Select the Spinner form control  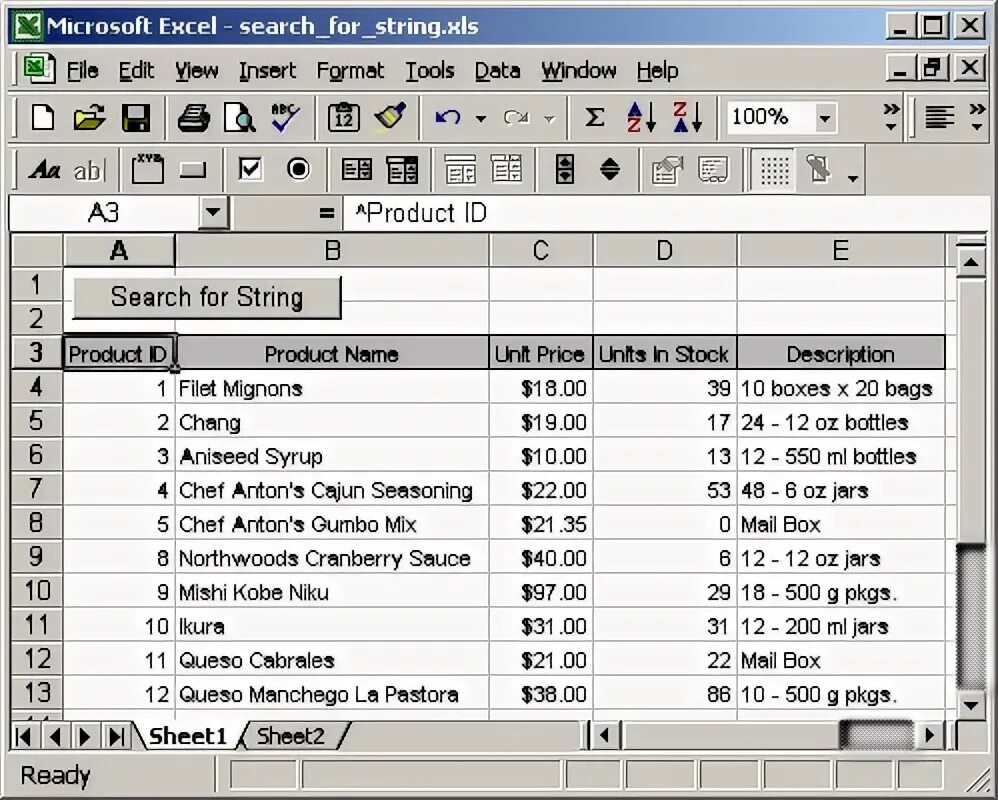coord(610,169)
